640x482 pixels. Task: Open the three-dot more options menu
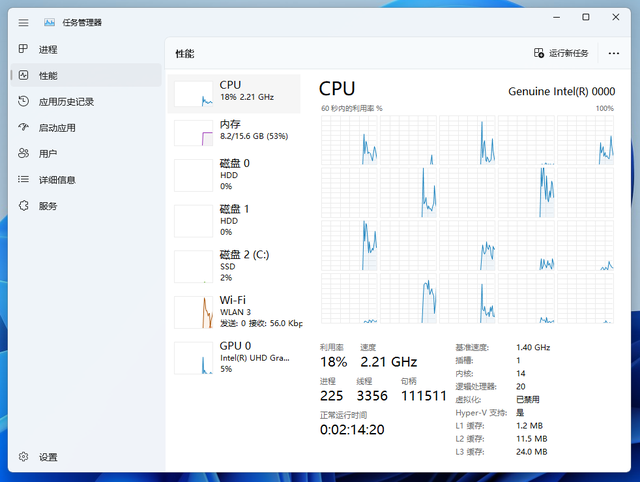[x=613, y=53]
